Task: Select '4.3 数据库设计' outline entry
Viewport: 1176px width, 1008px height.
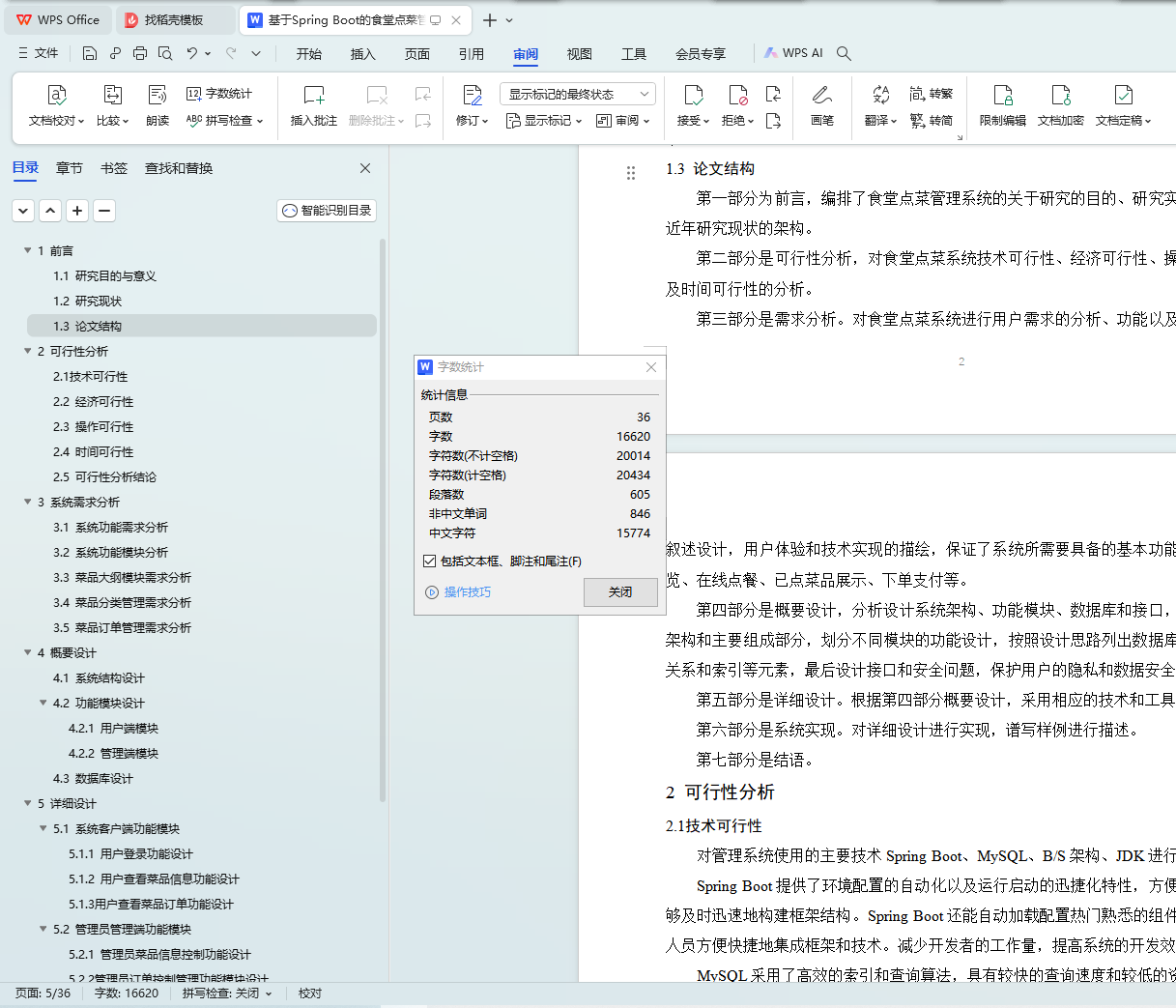Action: [93, 778]
